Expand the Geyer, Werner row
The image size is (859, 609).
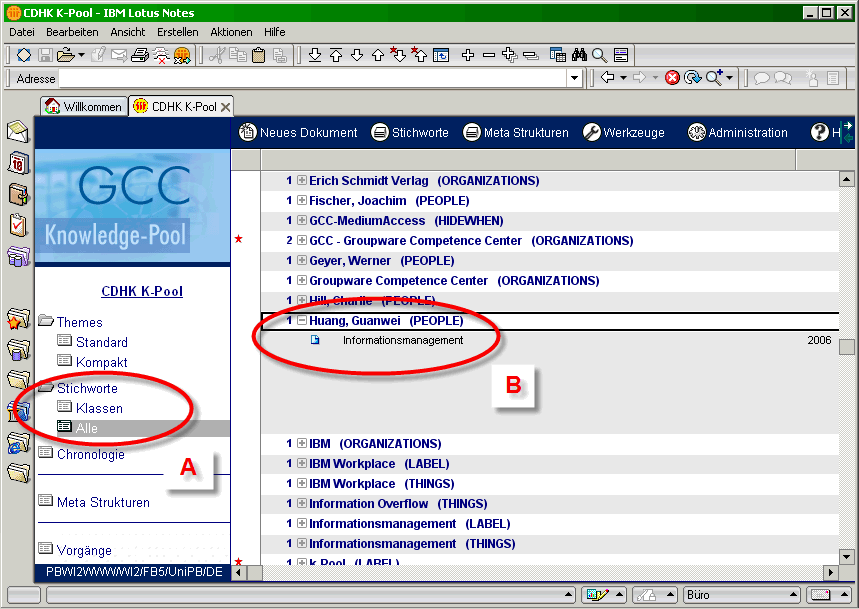point(302,260)
